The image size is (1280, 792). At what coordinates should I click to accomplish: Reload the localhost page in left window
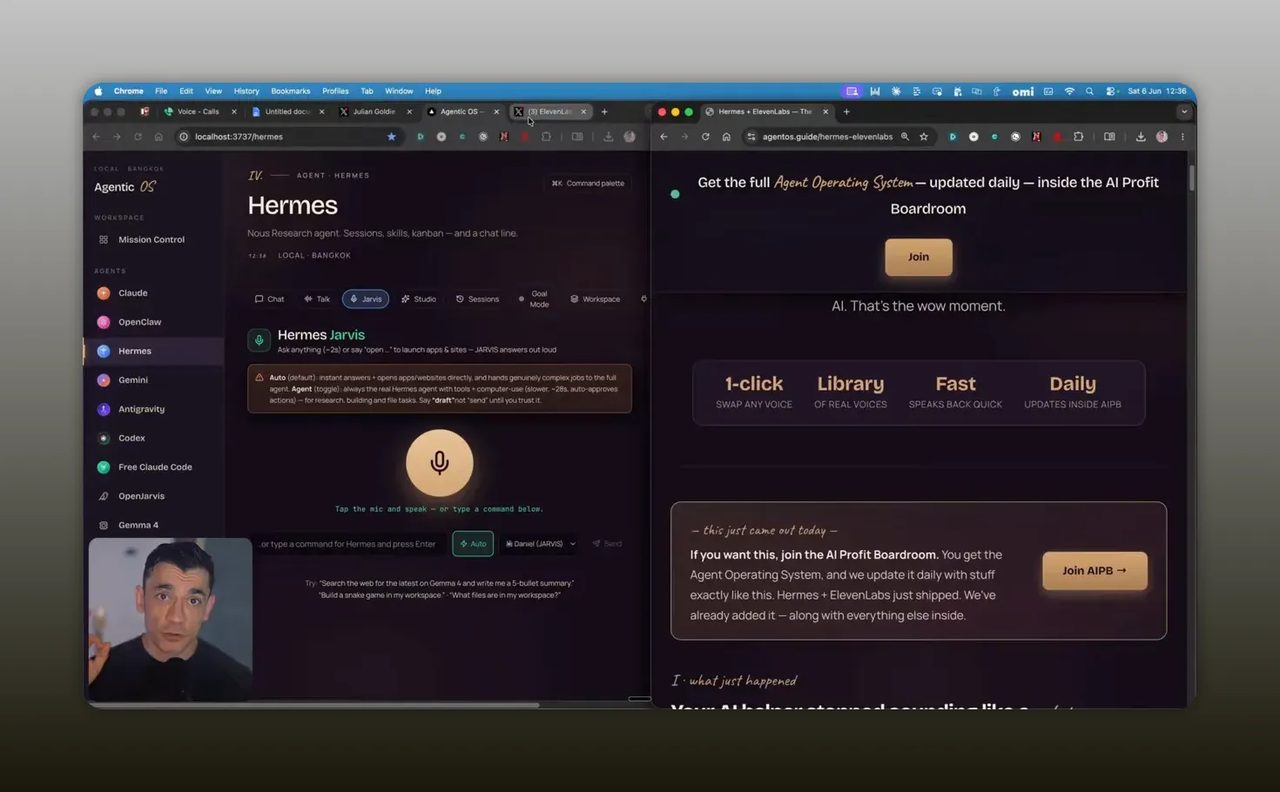click(137, 136)
